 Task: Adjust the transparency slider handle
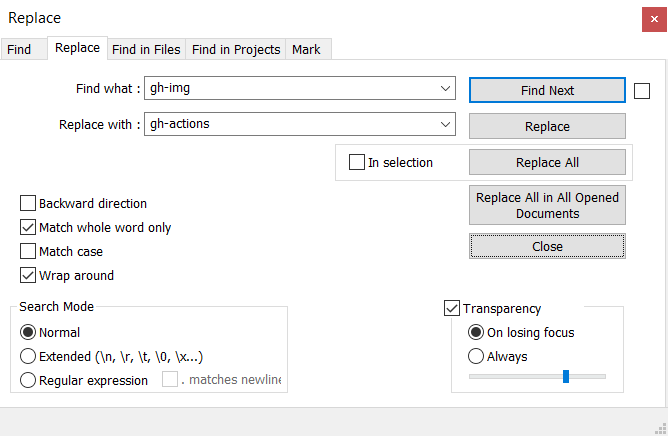click(x=566, y=376)
